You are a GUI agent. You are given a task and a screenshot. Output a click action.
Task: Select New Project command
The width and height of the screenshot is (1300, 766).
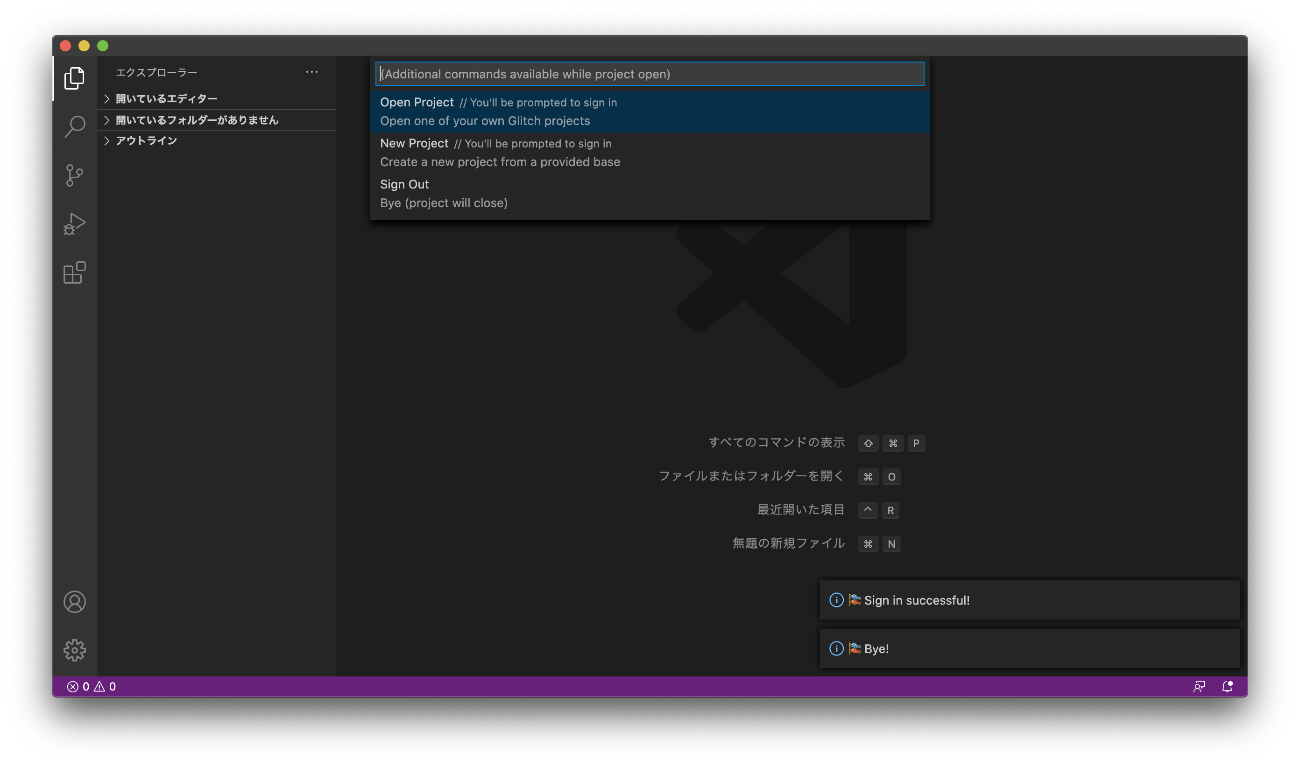(650, 153)
